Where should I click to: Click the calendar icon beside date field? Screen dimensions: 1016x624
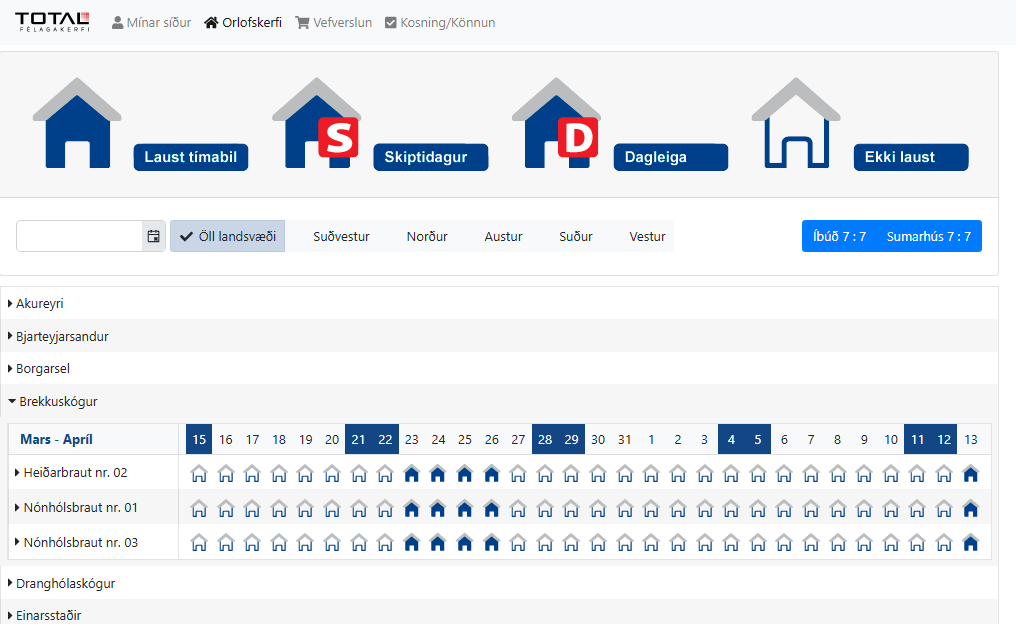tap(153, 236)
